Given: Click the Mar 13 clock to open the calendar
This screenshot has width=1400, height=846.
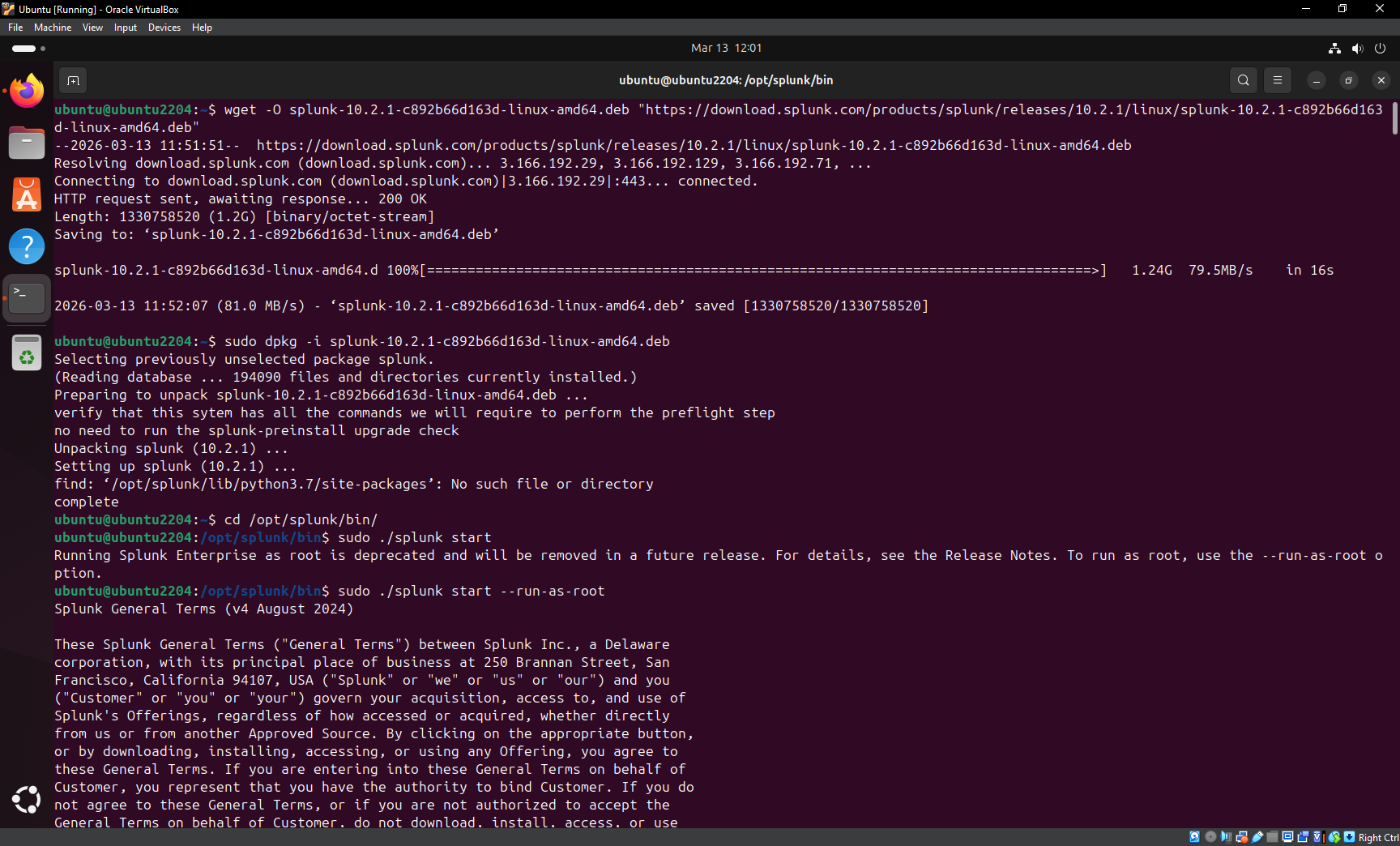Looking at the screenshot, I should (x=727, y=48).
